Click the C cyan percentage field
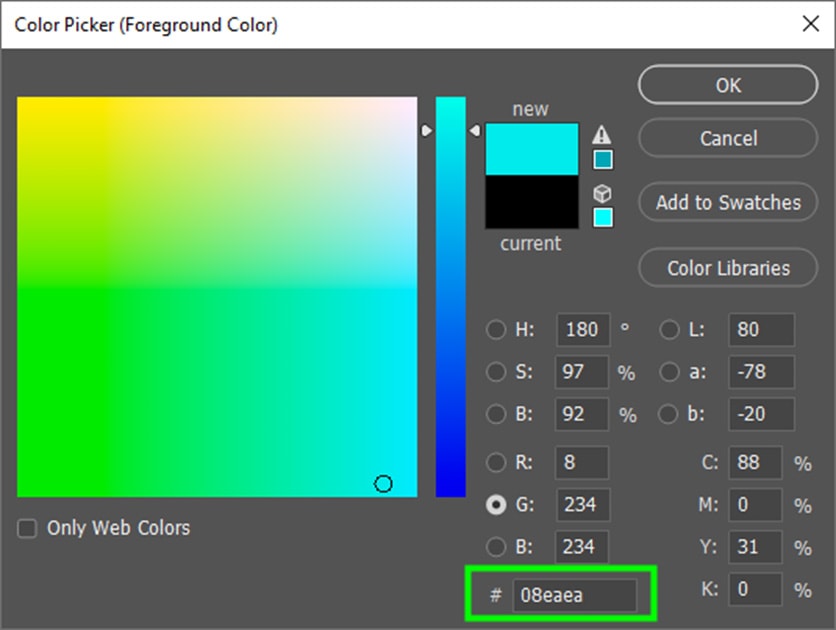 (755, 462)
